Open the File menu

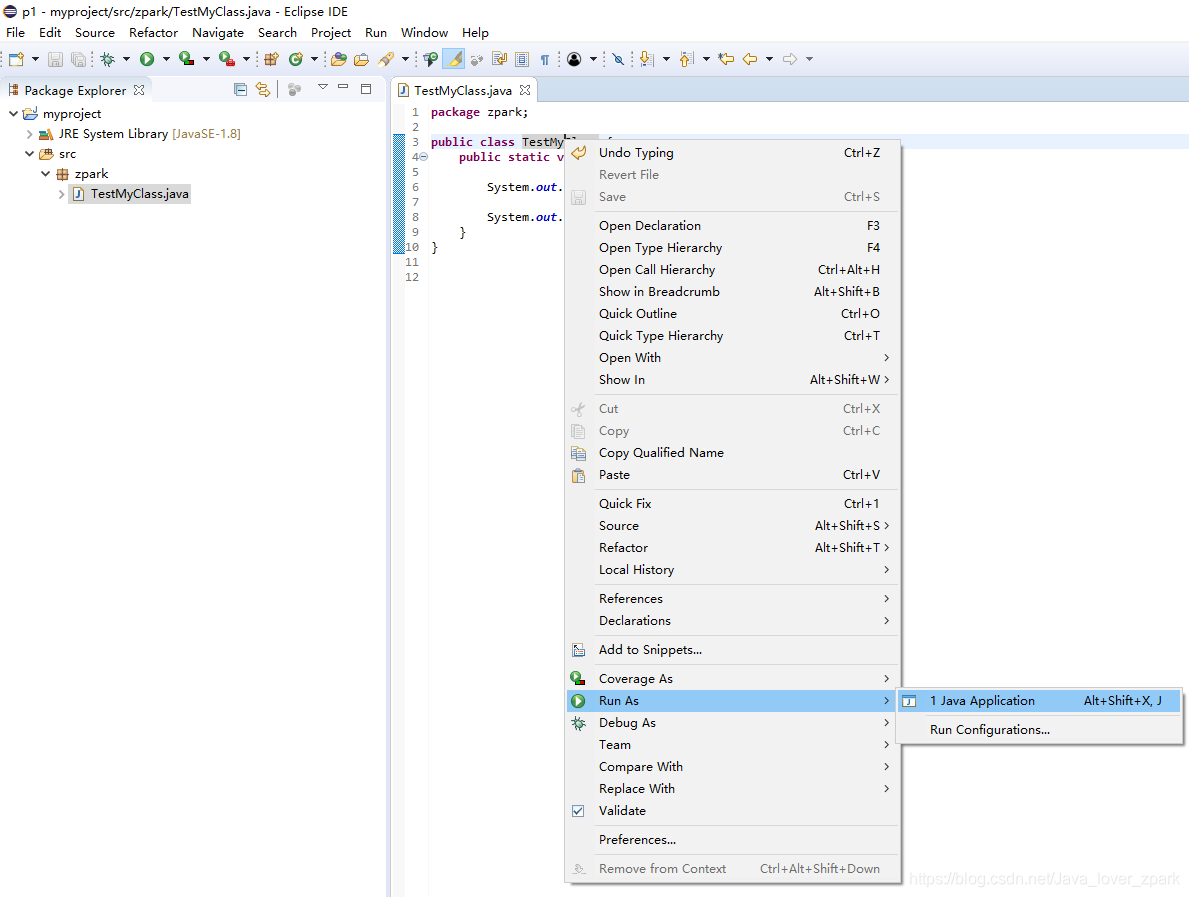[x=15, y=33]
